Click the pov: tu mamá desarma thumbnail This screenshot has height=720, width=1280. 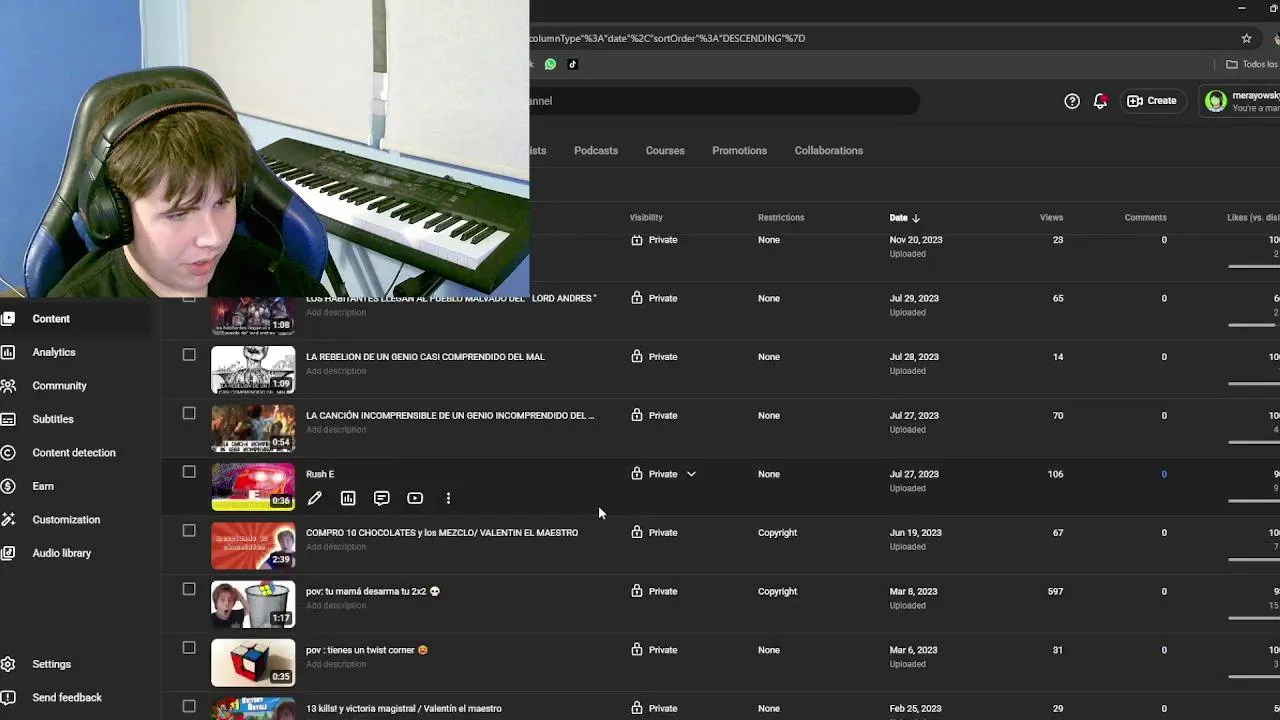(253, 604)
